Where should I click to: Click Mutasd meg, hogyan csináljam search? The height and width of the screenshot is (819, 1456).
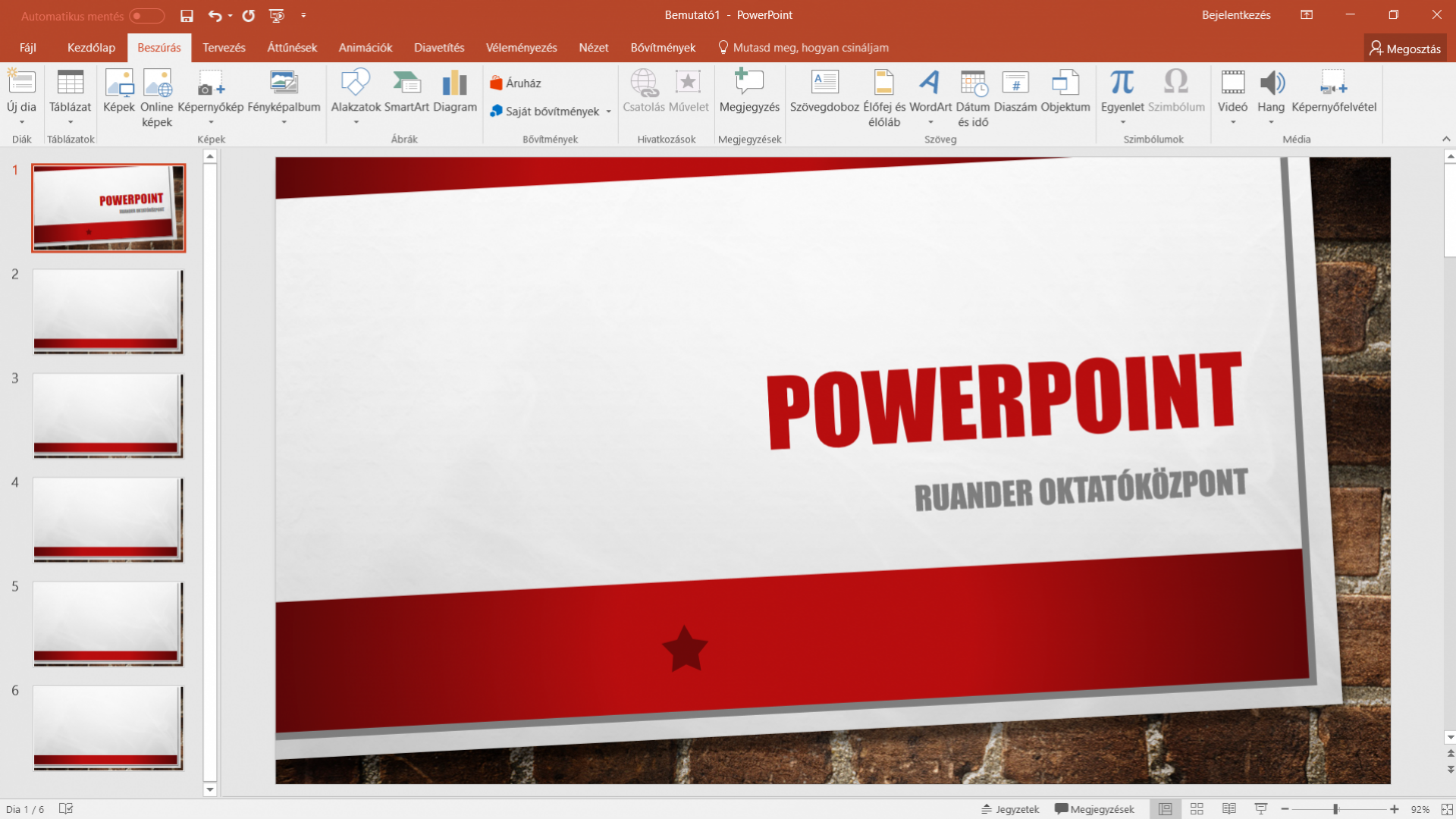tap(803, 48)
